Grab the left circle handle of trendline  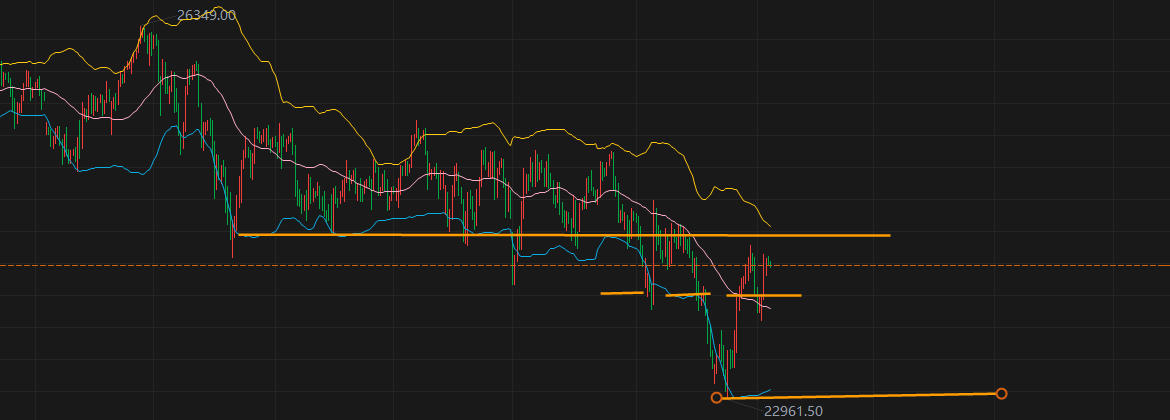pyautogui.click(x=717, y=398)
